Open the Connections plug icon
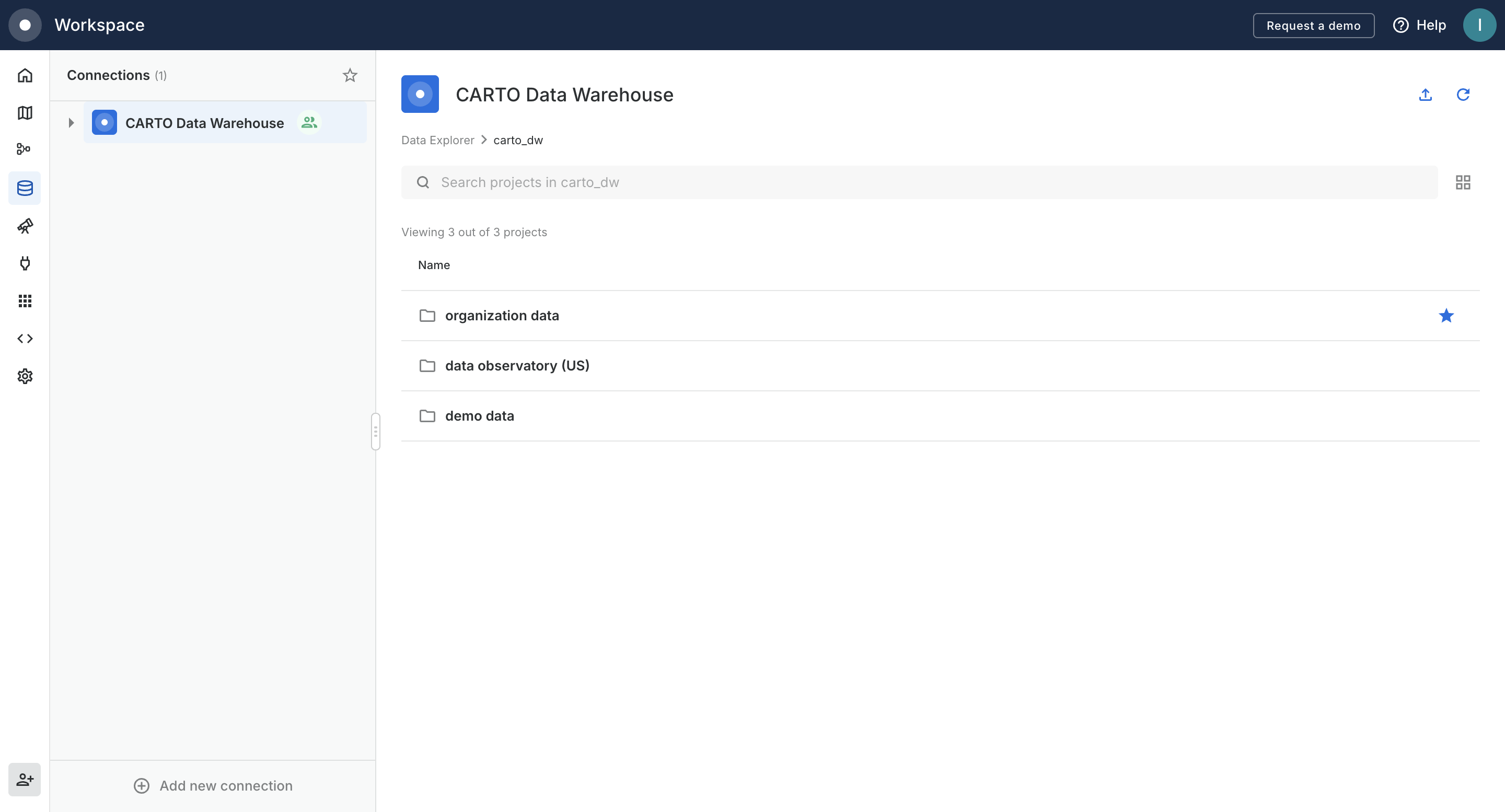This screenshot has height=812, width=1505. pyautogui.click(x=25, y=263)
